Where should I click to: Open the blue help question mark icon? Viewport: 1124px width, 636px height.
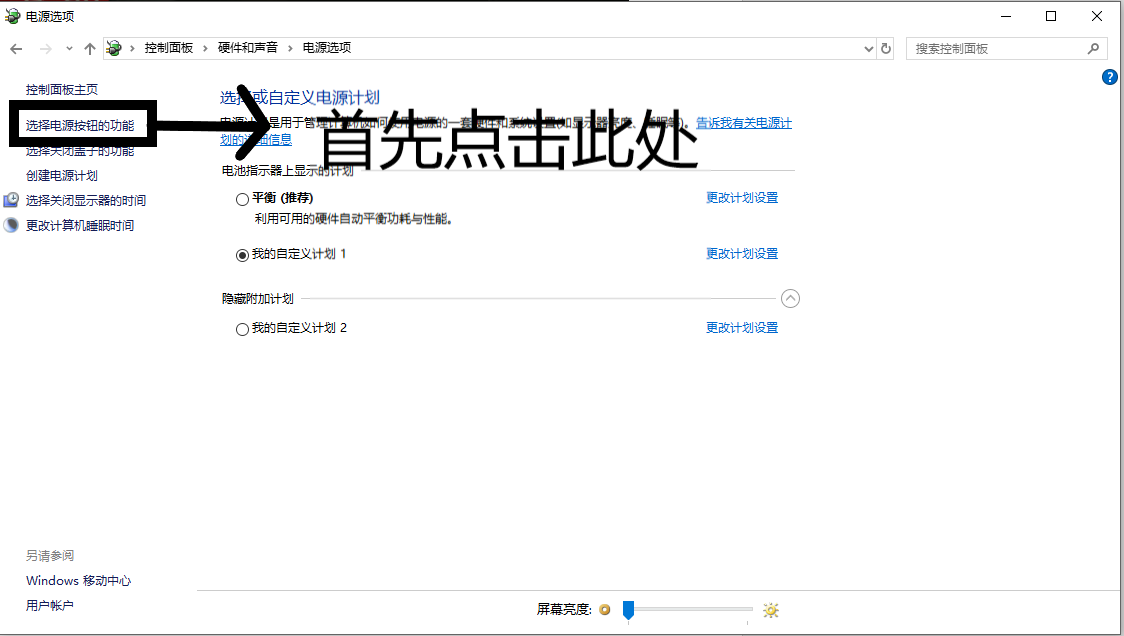coord(1109,77)
